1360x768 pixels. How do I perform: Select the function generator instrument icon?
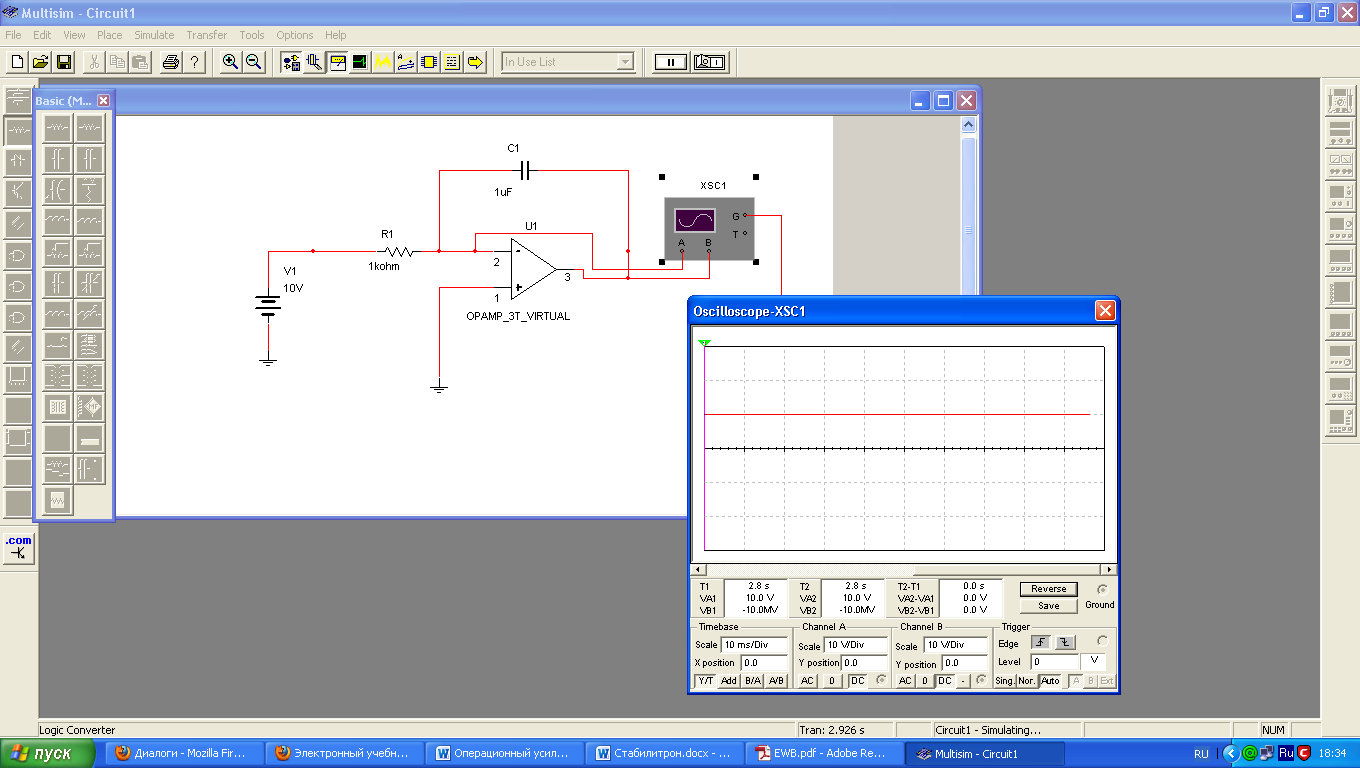[x=1340, y=133]
